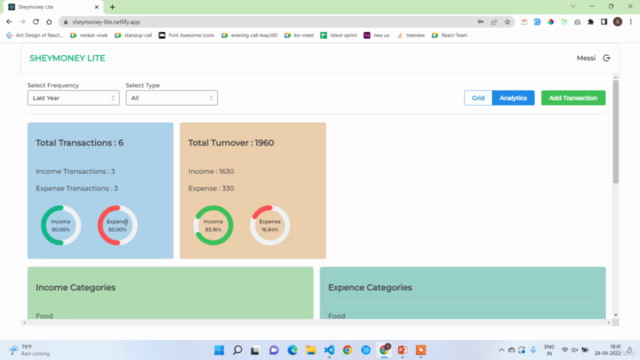Click the page vertical scrollbar thumb
640x360 pixels.
(x=616, y=131)
